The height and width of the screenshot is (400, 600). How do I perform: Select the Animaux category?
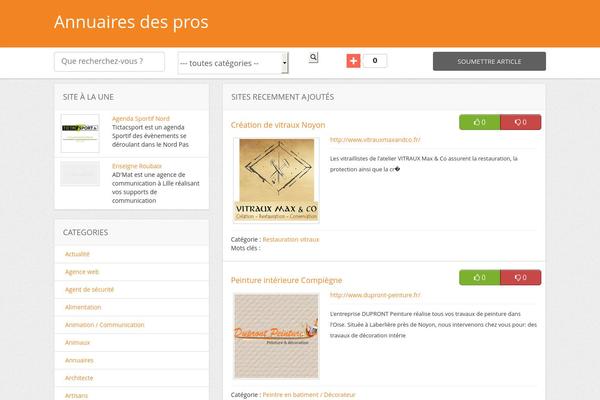77,343
